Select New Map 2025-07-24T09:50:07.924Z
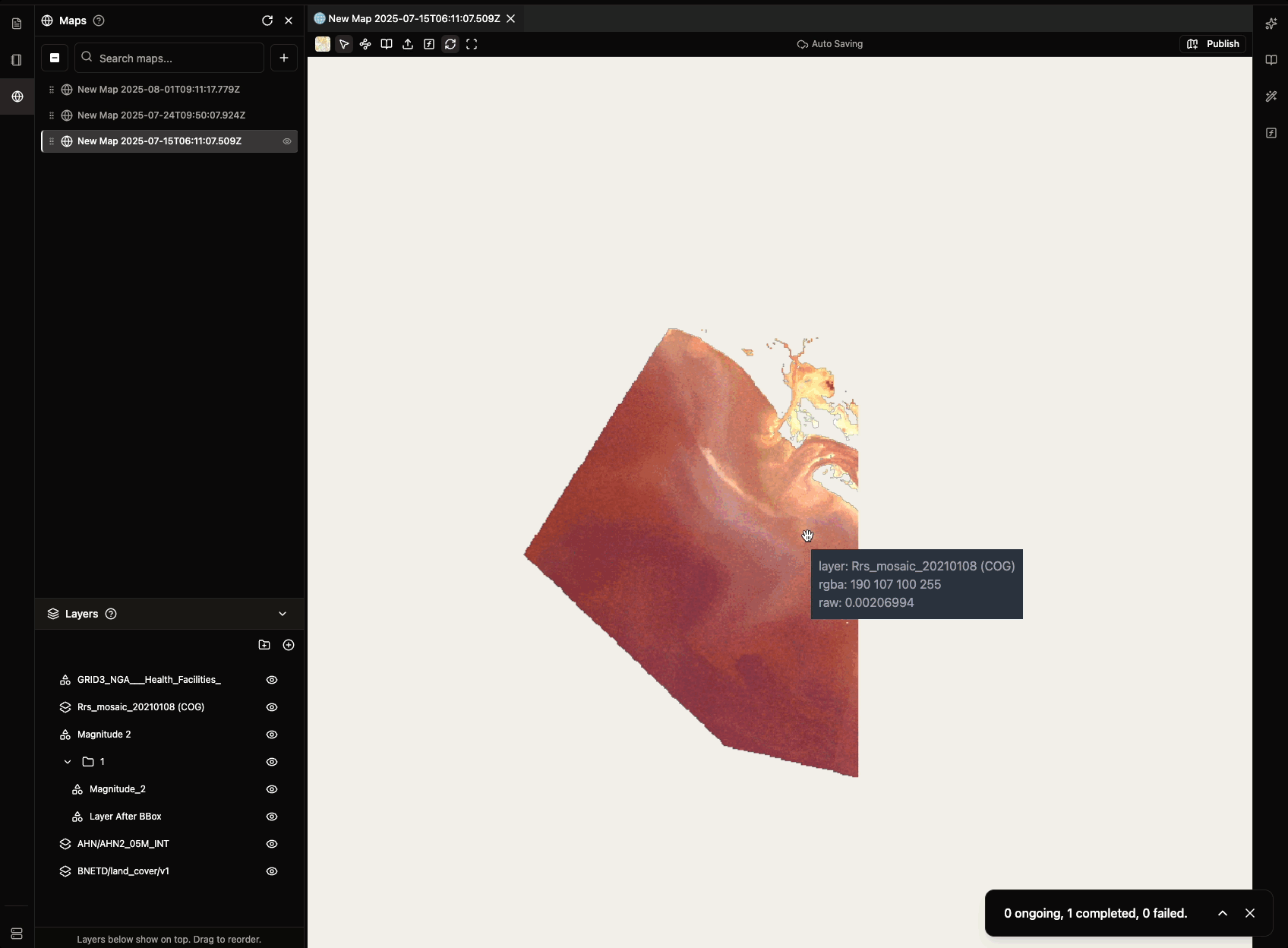Screen dimensions: 1288x948 (169, 115)
